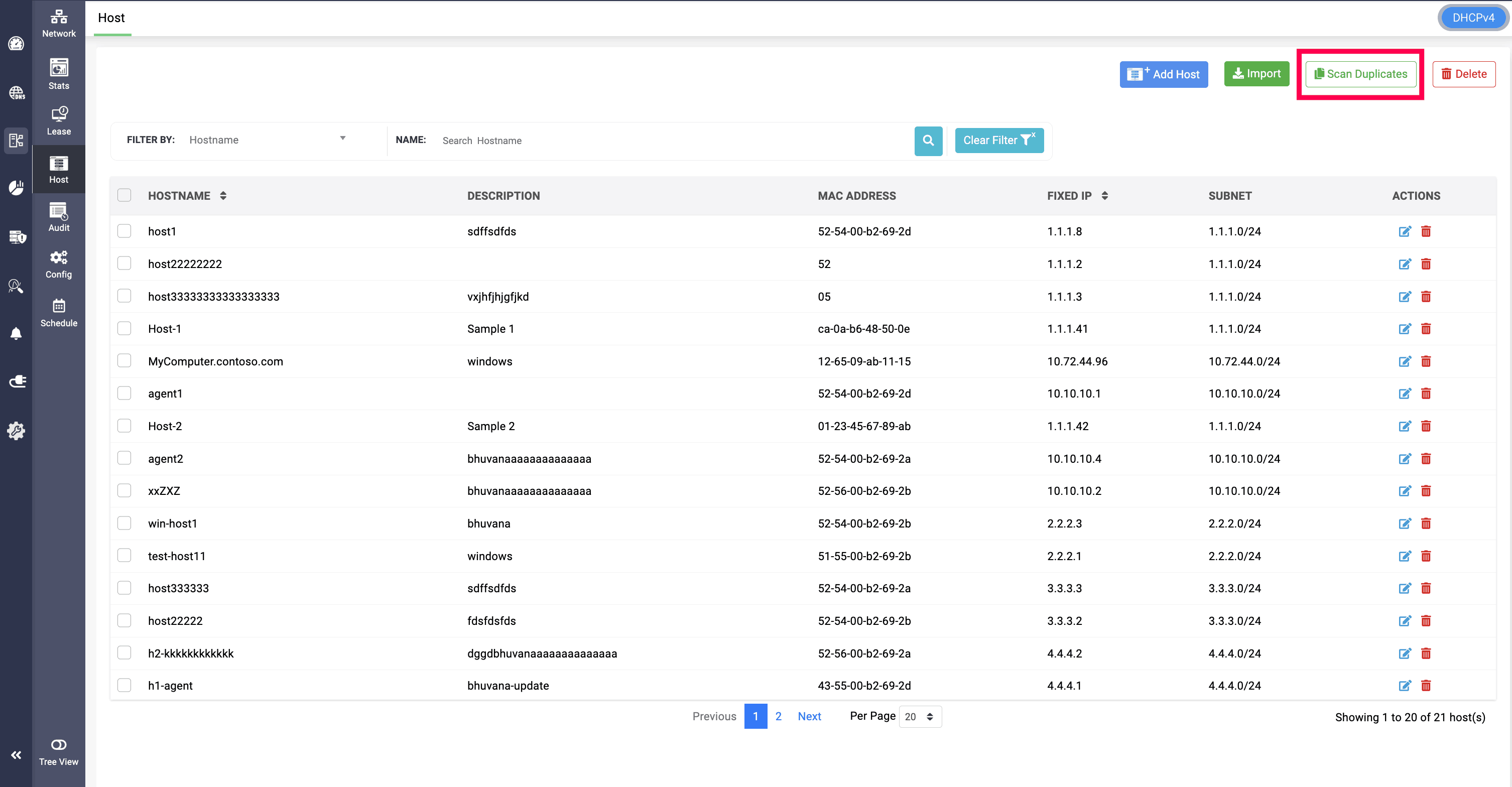Edit the Host-1 entry

(1405, 329)
